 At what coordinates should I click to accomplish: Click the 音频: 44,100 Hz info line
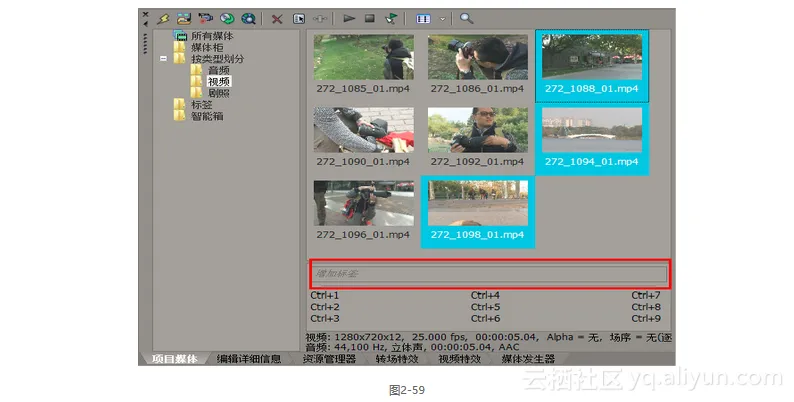pos(412,347)
